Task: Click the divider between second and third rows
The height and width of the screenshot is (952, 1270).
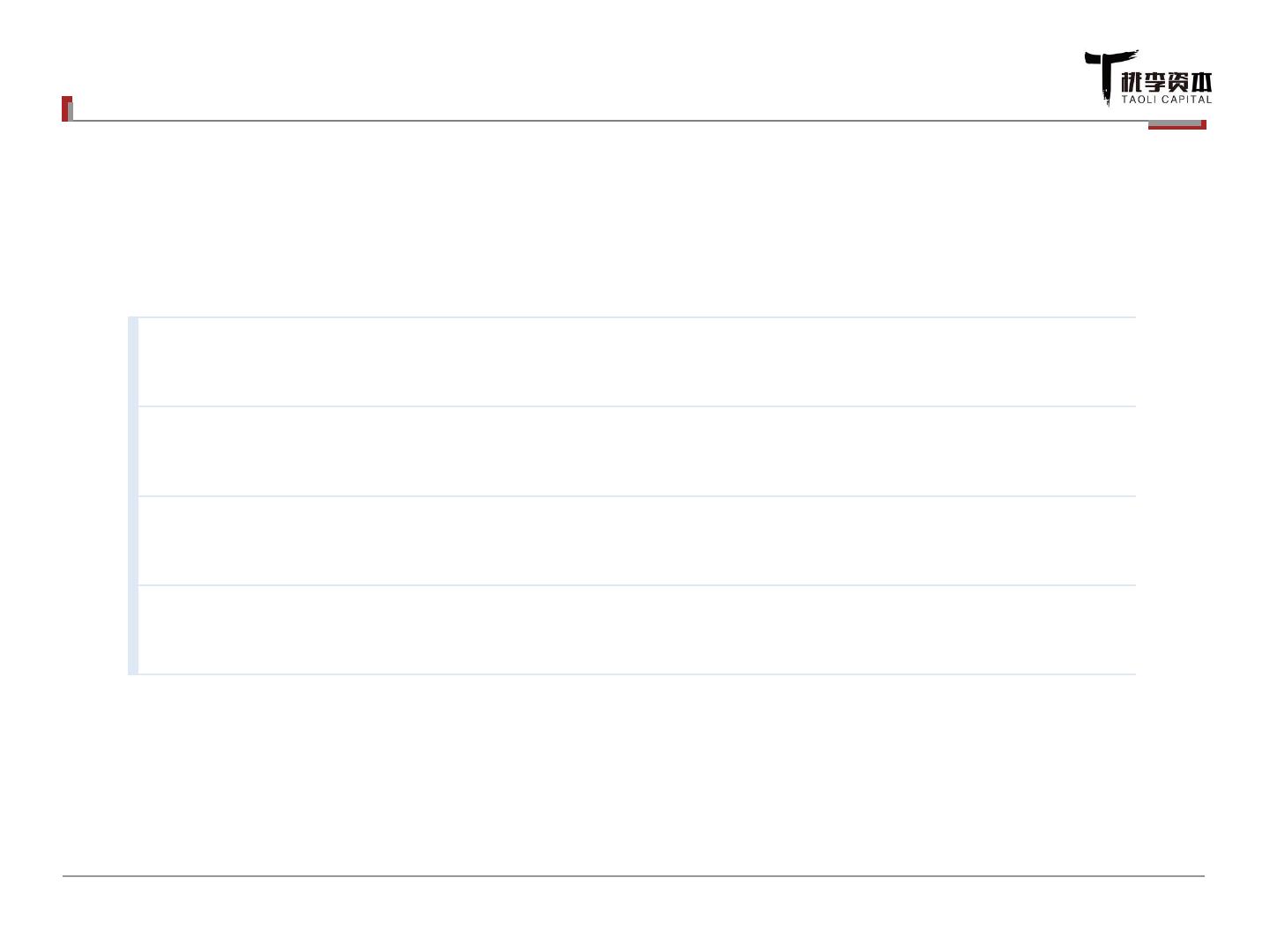Action: click(635, 496)
